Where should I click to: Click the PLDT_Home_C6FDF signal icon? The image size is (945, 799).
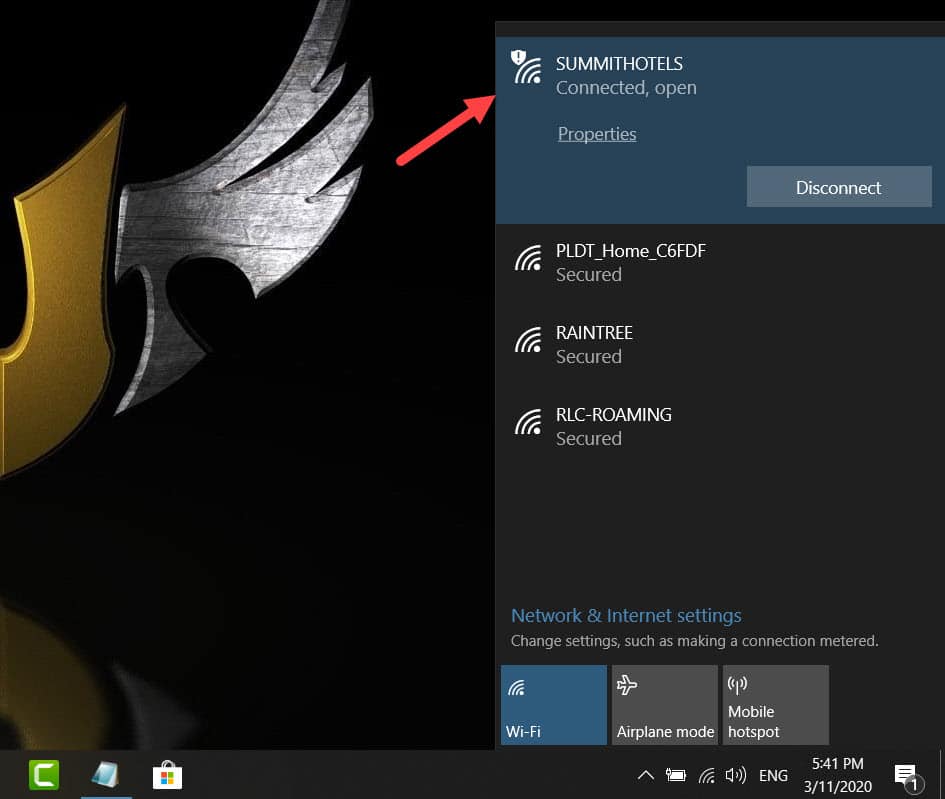528,258
